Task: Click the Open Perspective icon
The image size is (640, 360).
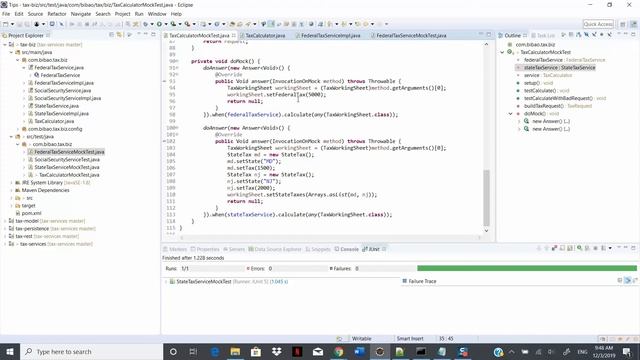Action: [622, 24]
